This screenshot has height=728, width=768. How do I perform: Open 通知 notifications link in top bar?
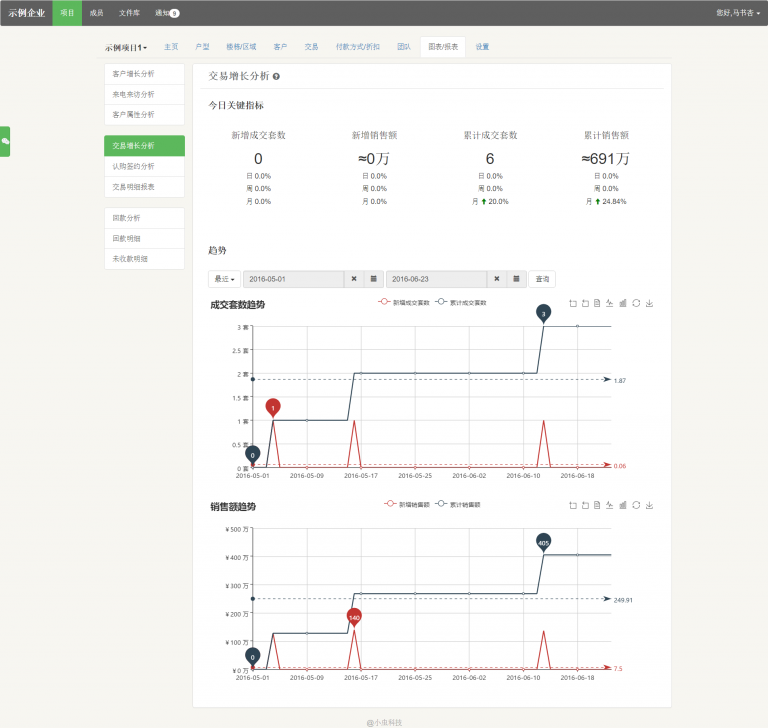pos(162,13)
